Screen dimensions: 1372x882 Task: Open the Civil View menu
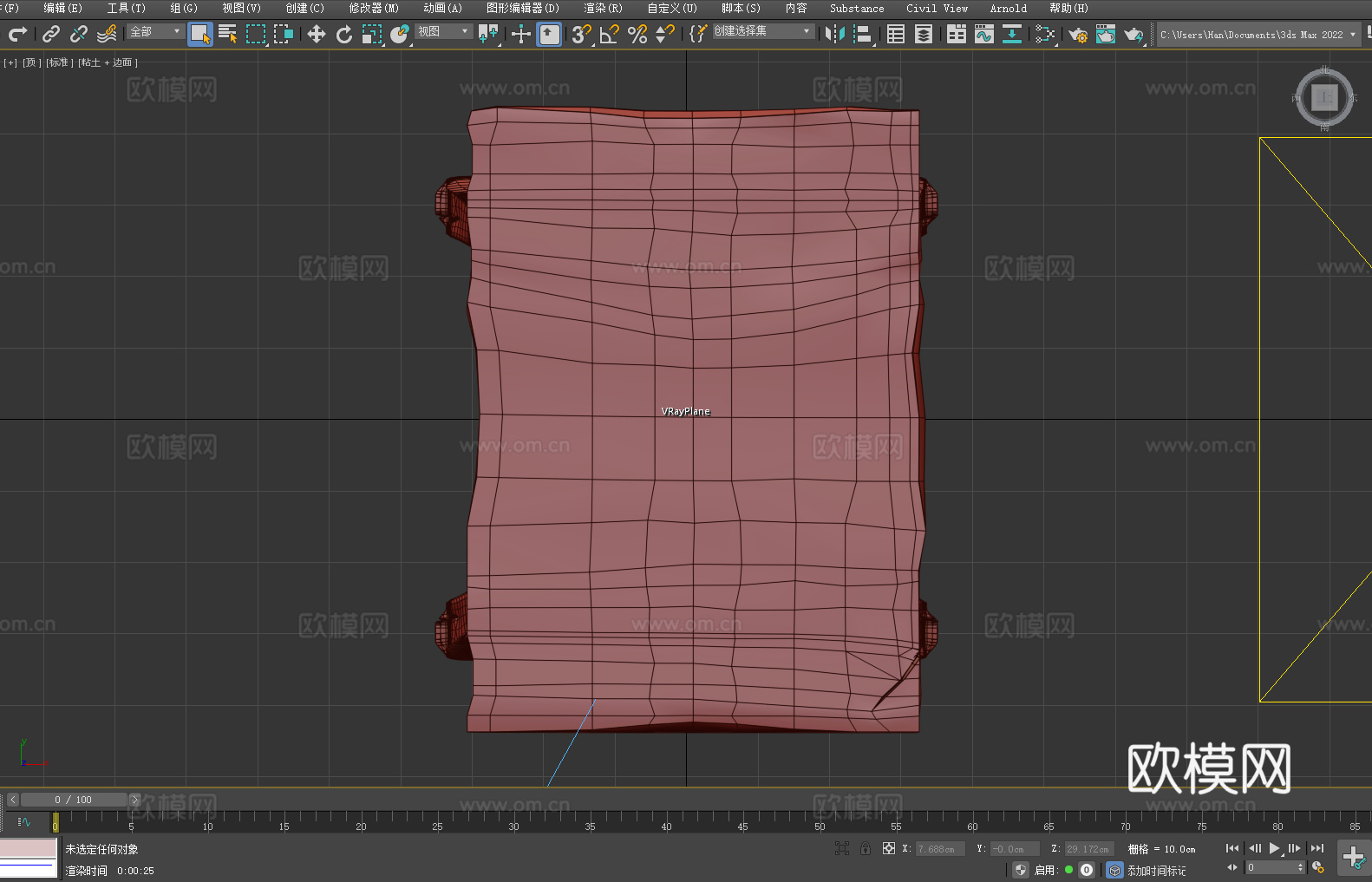938,8
